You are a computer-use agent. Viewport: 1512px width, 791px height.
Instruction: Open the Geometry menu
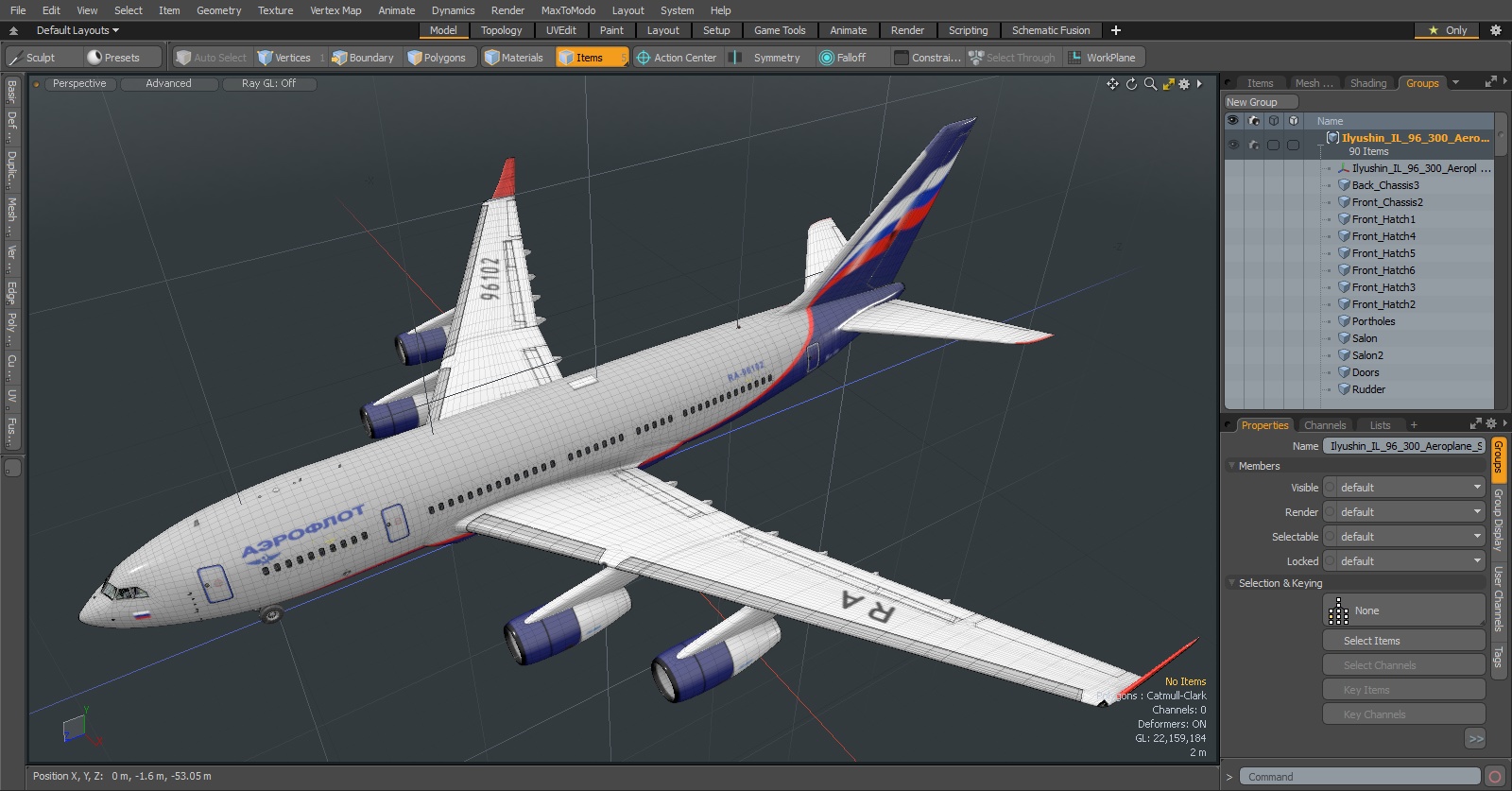pyautogui.click(x=218, y=10)
